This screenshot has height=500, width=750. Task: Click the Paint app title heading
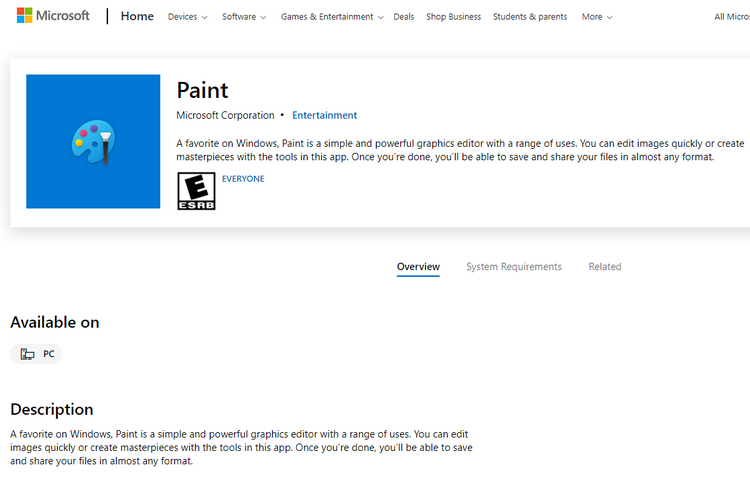tap(202, 90)
